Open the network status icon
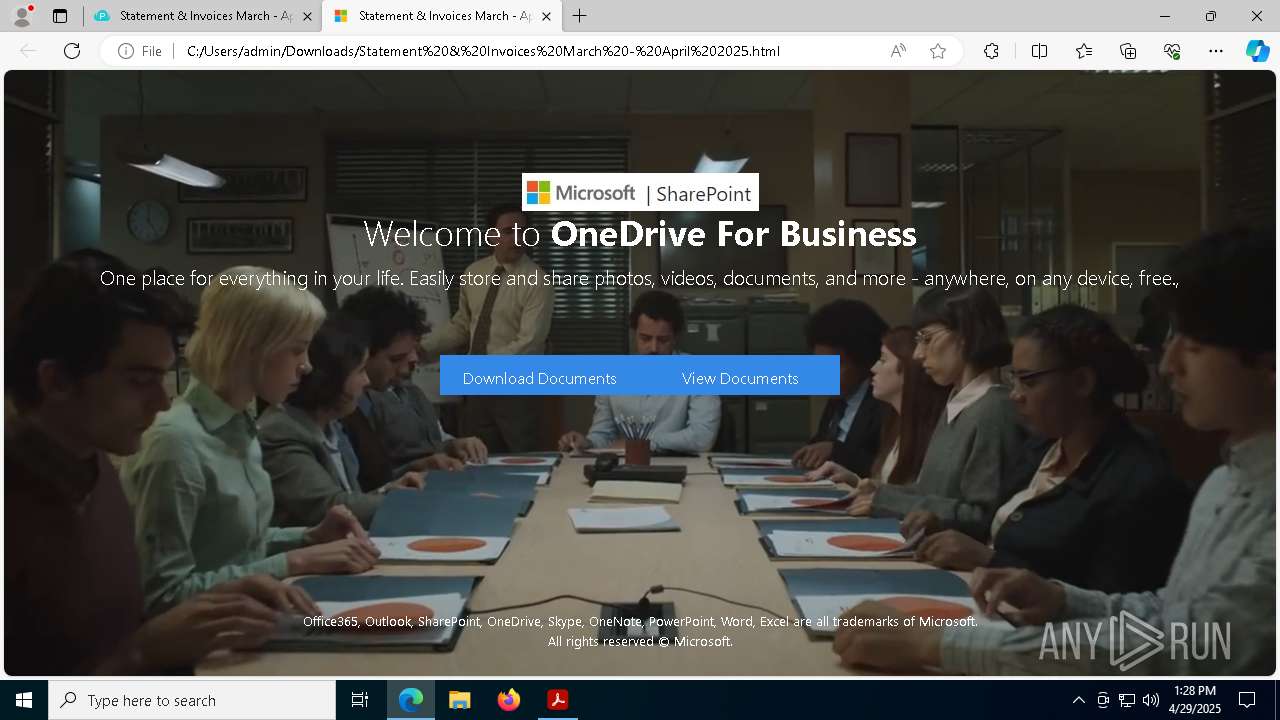 [x=1127, y=700]
